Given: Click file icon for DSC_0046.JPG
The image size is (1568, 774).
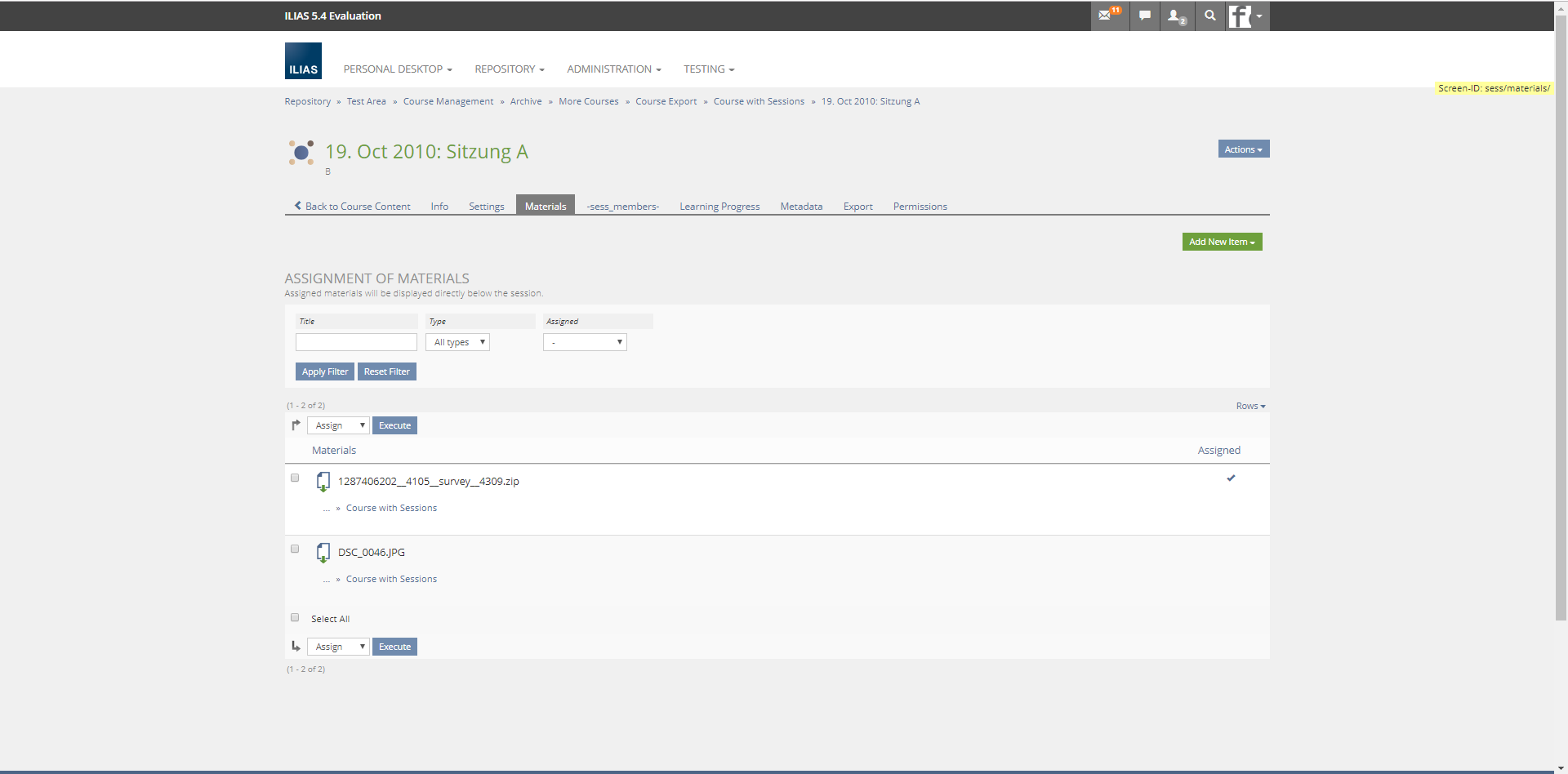Looking at the screenshot, I should (x=323, y=553).
